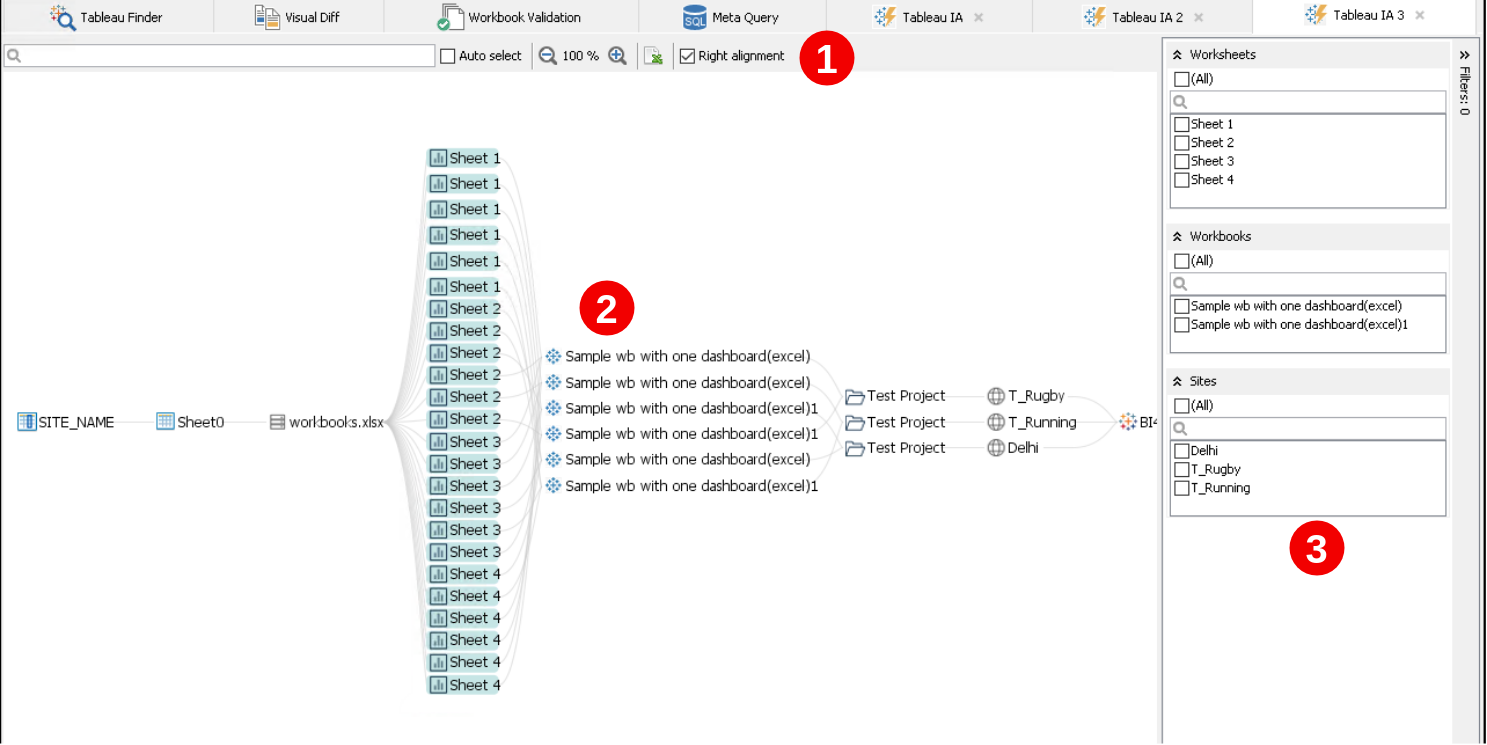Check 'Sample wb with one dashboard(excel)' filter
1487x745 pixels.
click(1181, 306)
